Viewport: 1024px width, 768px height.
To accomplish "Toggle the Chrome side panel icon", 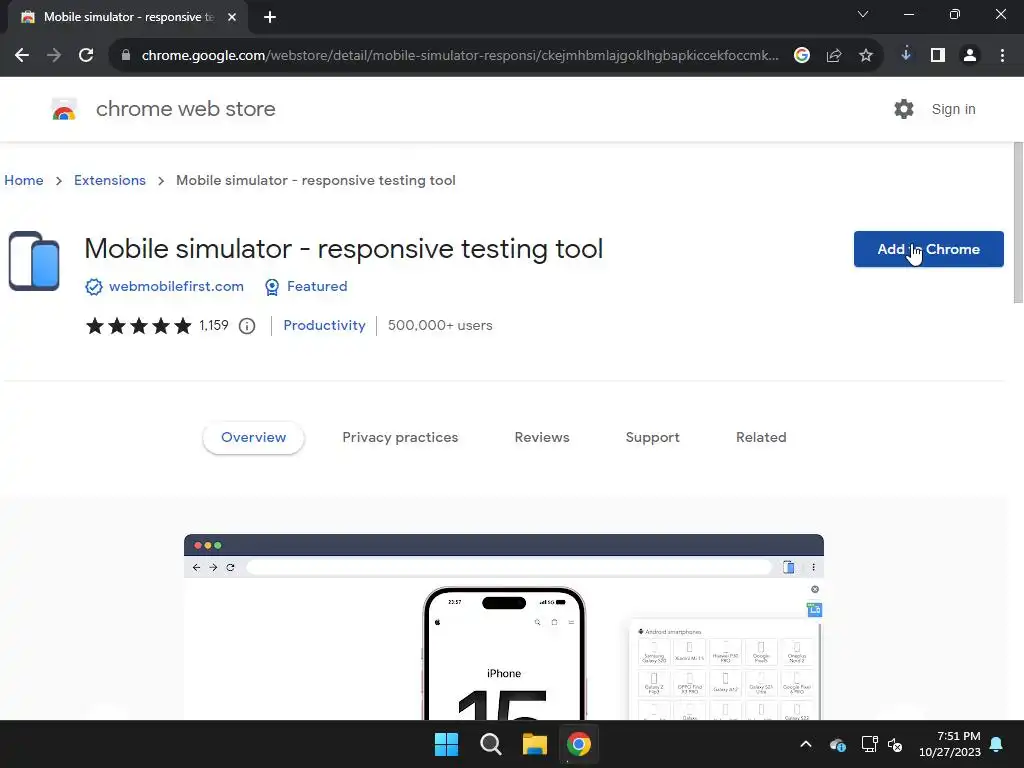I will coord(938,56).
